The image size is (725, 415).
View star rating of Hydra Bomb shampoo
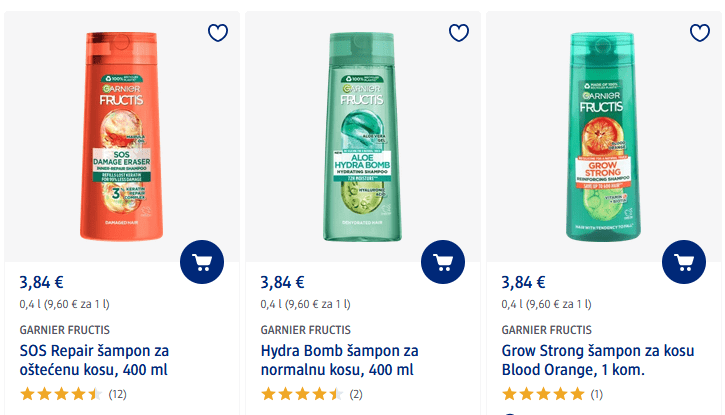(x=302, y=394)
